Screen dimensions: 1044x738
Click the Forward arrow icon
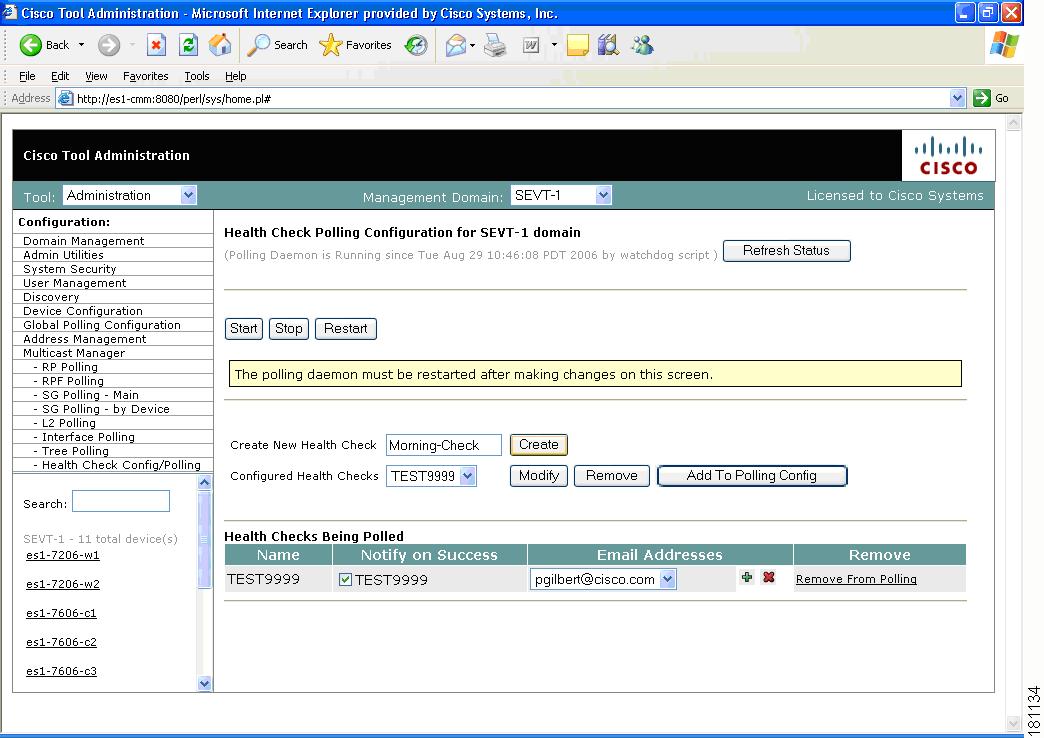[109, 45]
